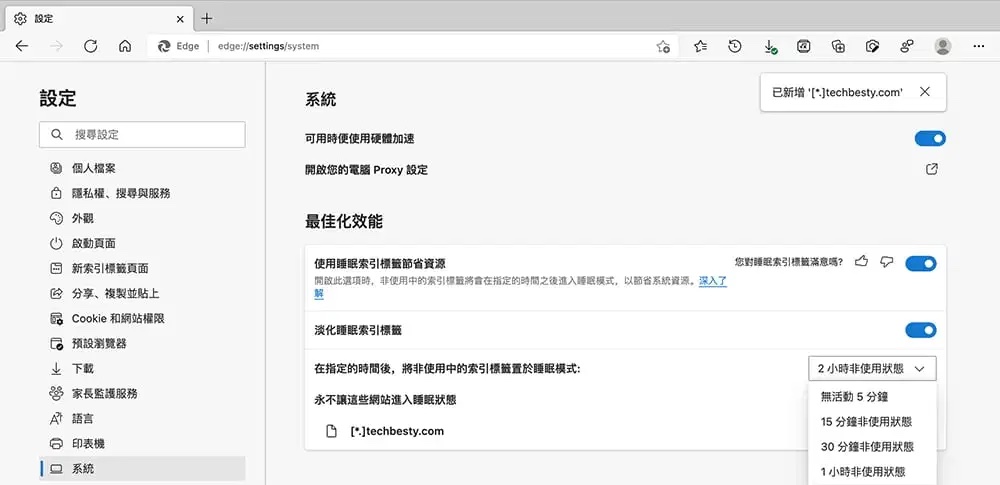Toggle 可用時便使用硬體加速 switch
The width and height of the screenshot is (1000, 485).
coord(930,138)
